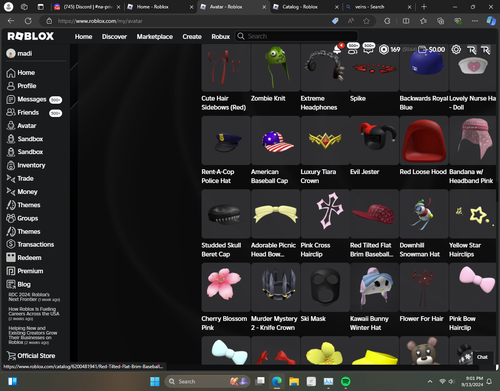Open the Create nav menu
Screen dimensions: 500x391
pos(192,36)
